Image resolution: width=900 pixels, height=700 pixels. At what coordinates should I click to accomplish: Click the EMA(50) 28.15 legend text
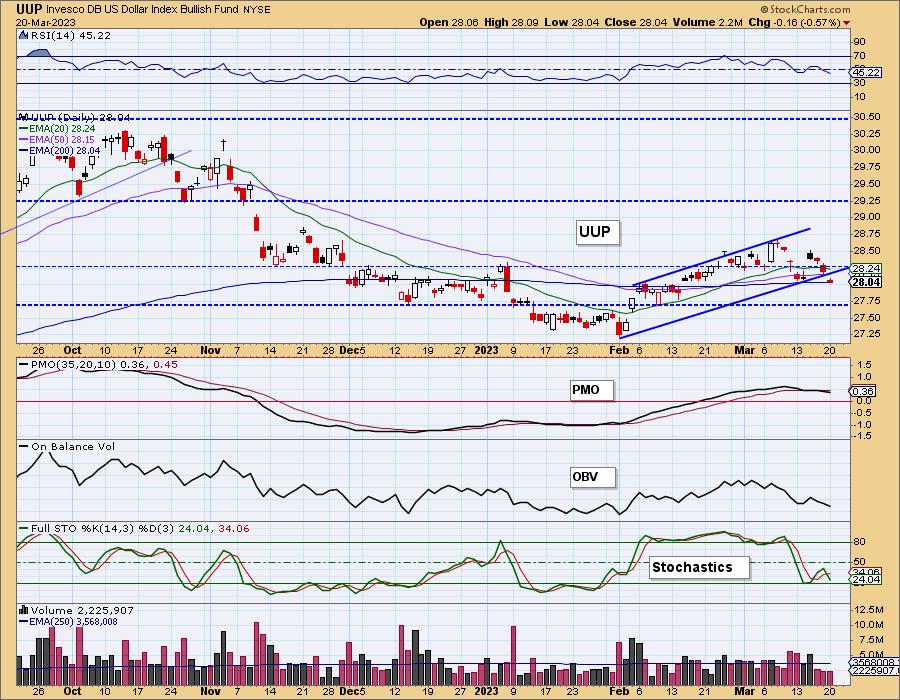point(62,139)
